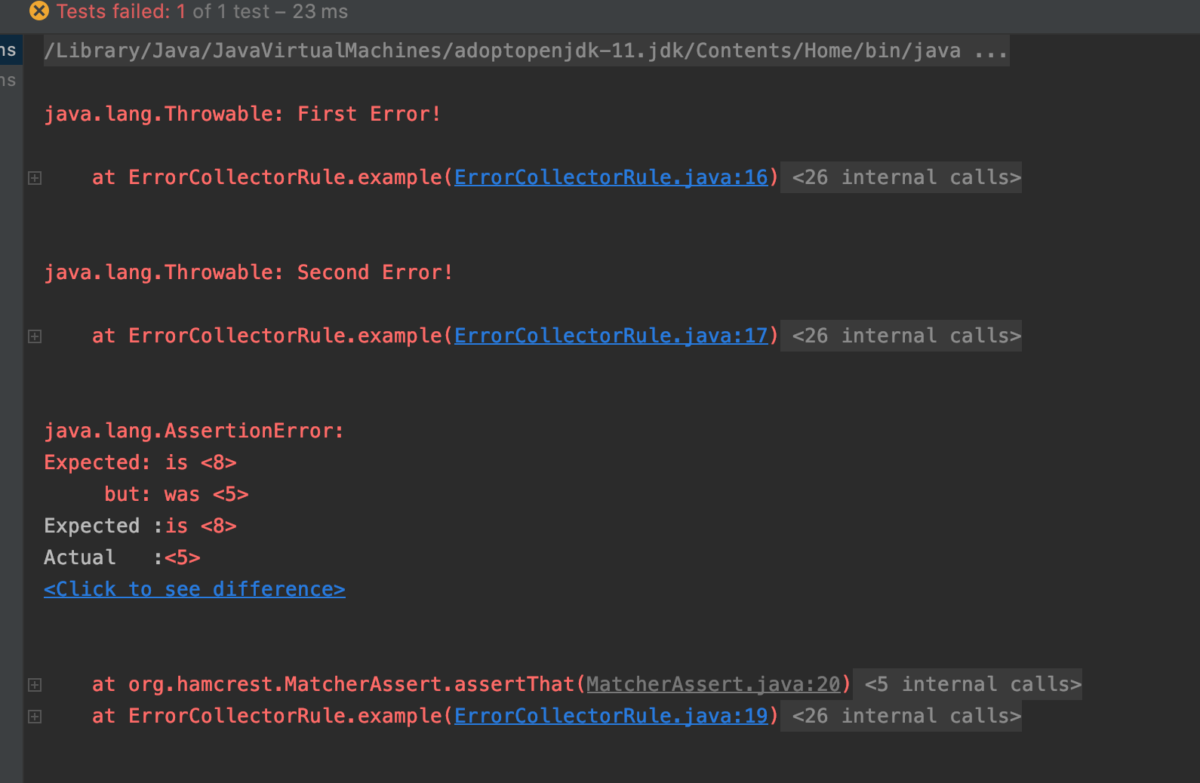Open ErrorCollectorRule.java at line 19
Viewport: 1200px width, 783px height.
(611, 716)
